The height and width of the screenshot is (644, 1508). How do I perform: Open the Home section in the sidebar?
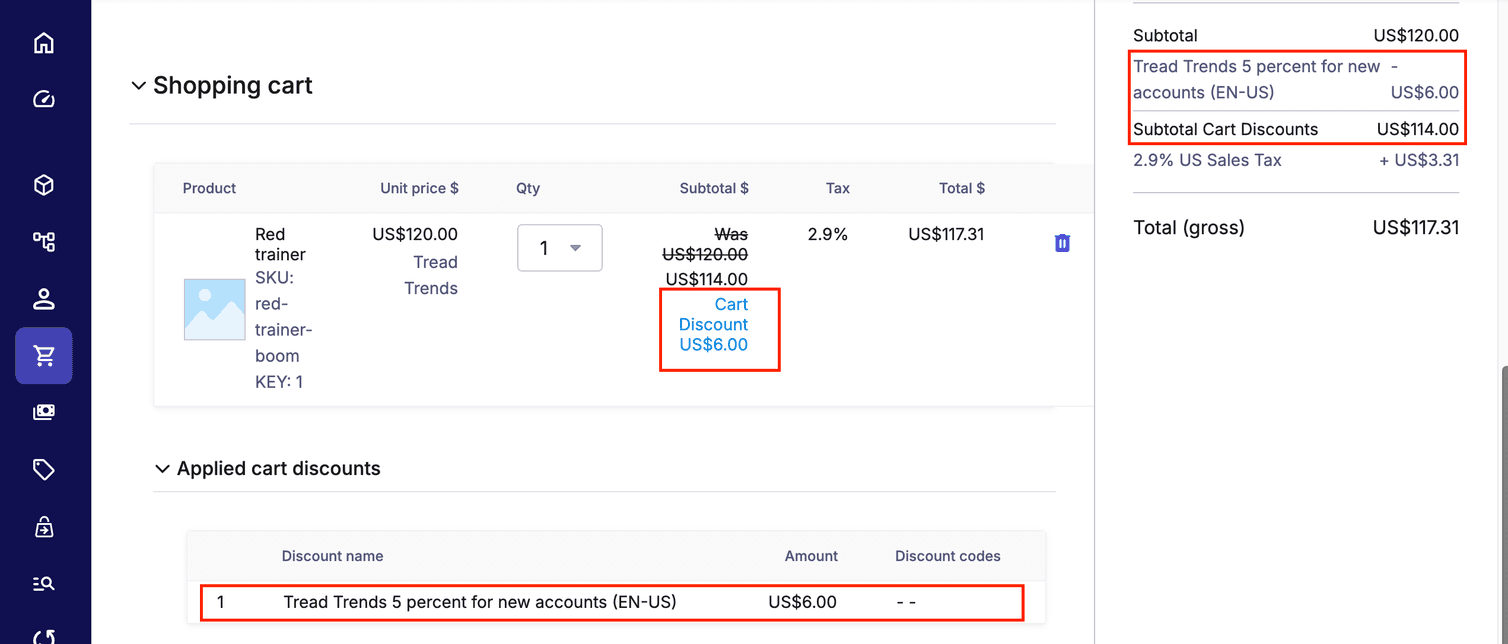tap(44, 42)
